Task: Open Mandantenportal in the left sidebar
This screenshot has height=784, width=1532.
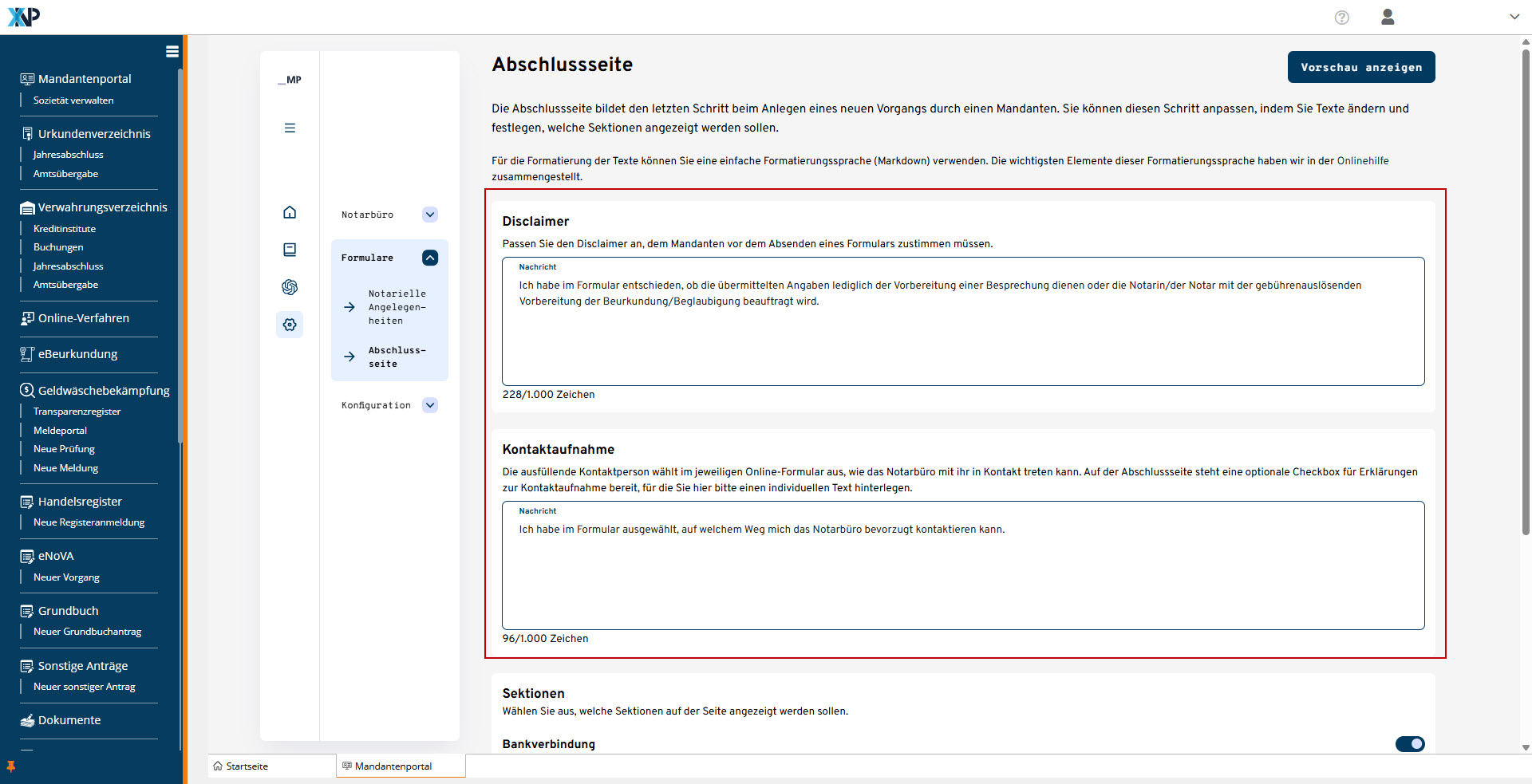Action: 85,79
